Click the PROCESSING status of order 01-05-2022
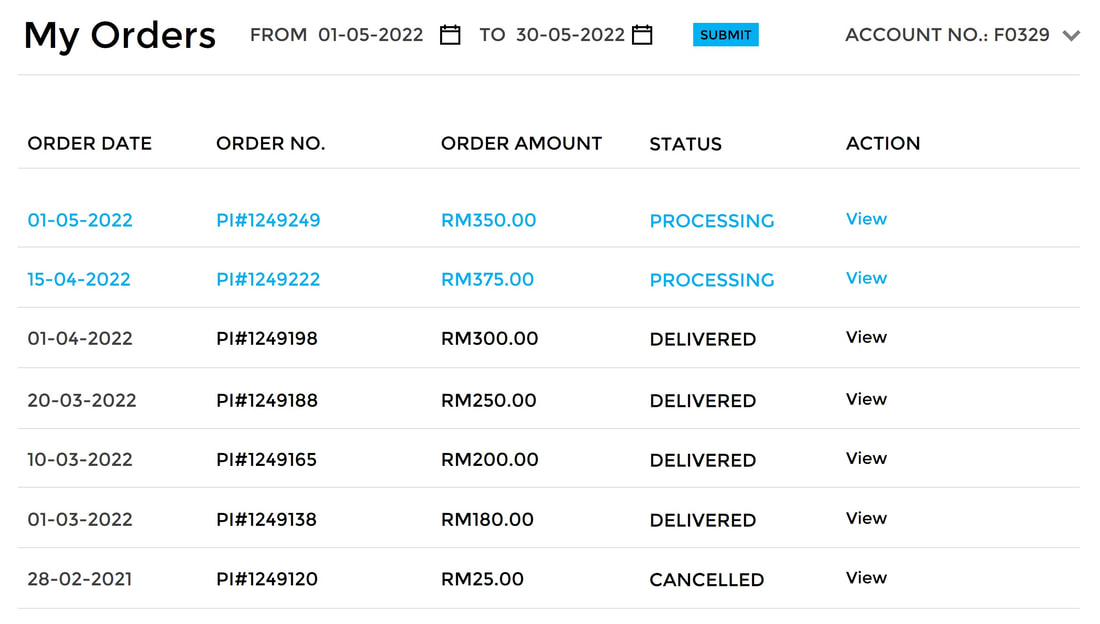 (x=711, y=221)
